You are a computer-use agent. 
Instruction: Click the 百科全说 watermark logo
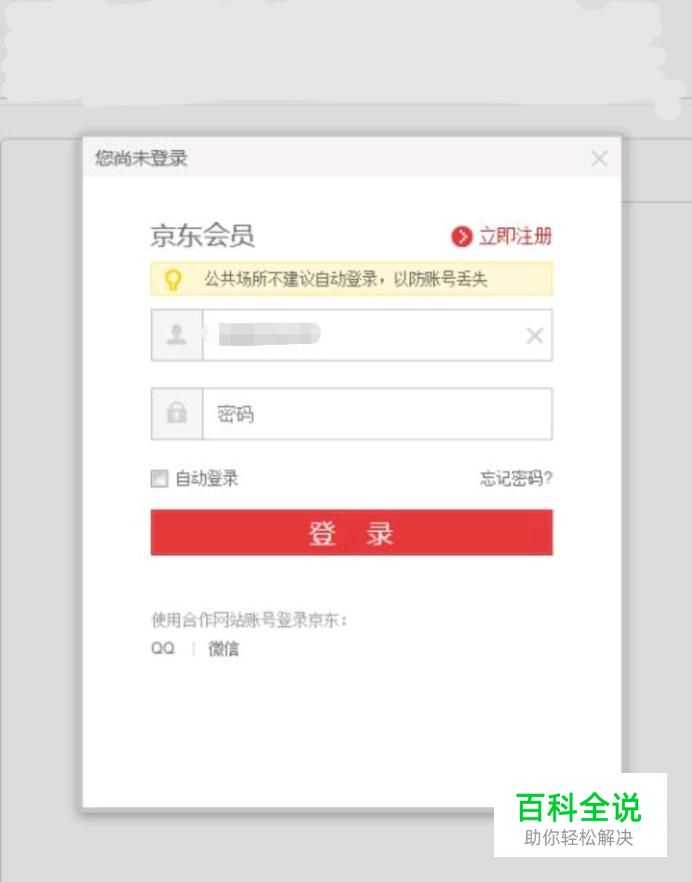[579, 808]
